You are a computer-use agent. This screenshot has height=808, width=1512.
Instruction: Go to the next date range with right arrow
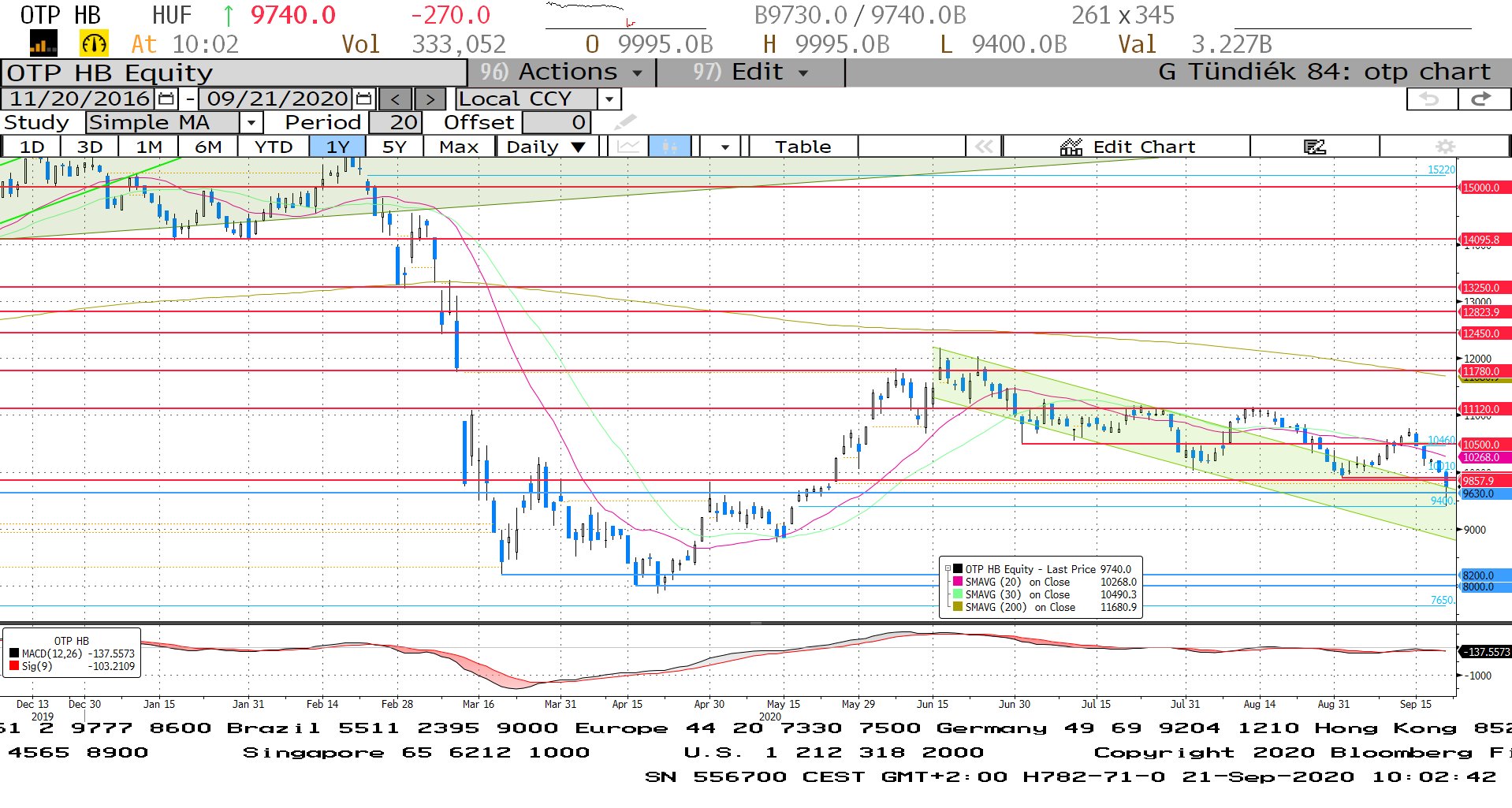click(x=430, y=99)
